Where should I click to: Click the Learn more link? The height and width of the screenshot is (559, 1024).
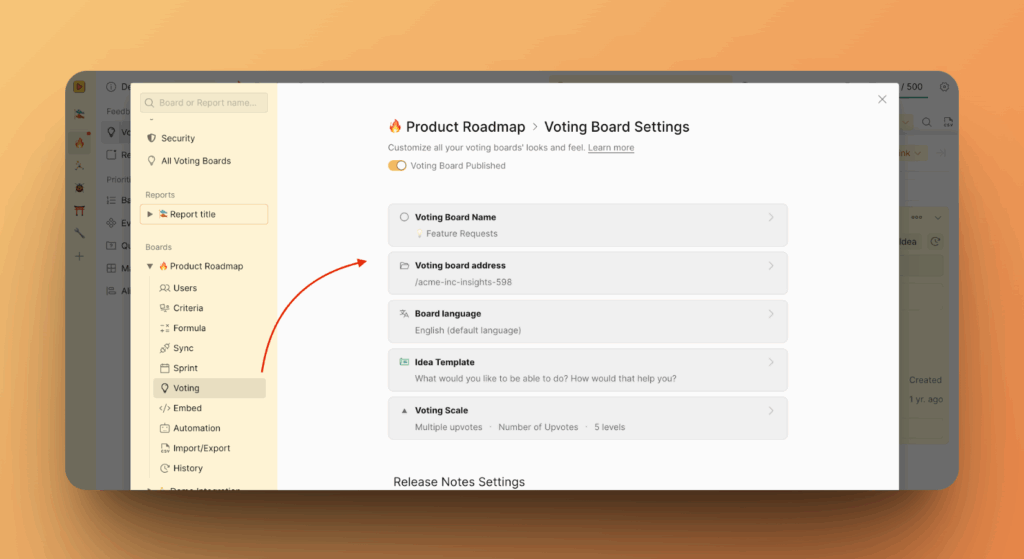click(610, 148)
